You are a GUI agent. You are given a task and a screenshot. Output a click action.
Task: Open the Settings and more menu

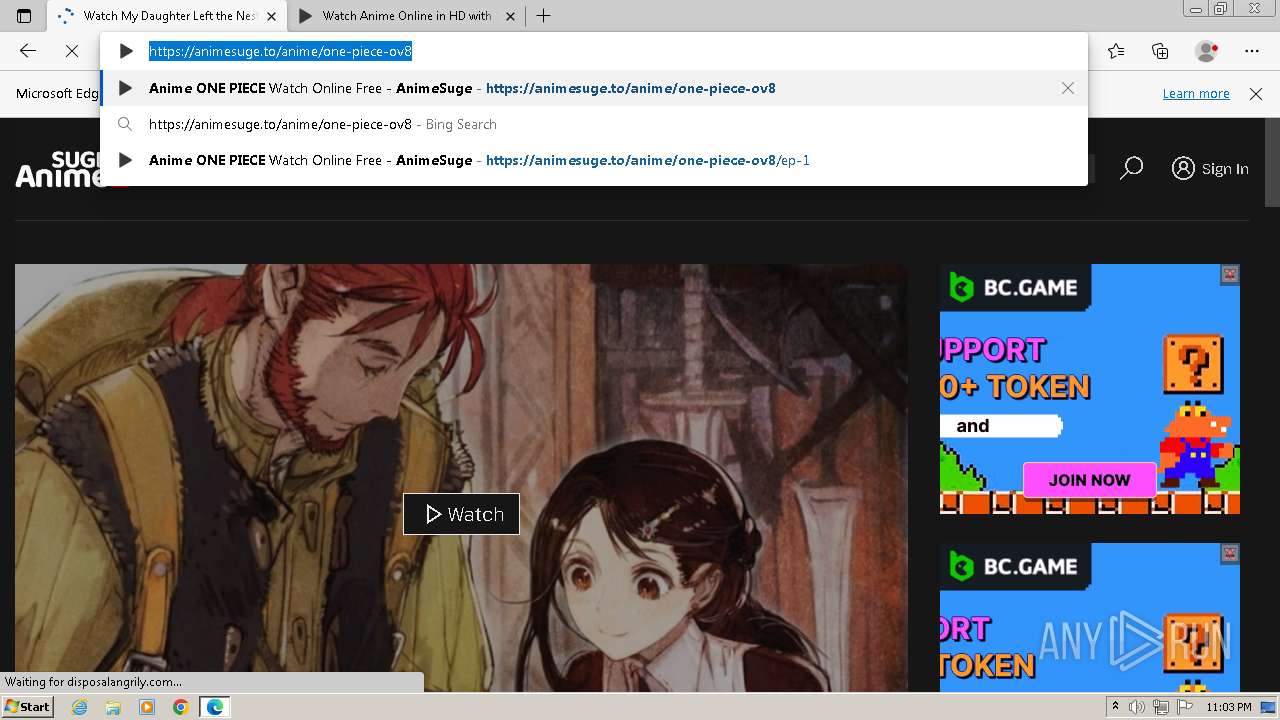1252,51
